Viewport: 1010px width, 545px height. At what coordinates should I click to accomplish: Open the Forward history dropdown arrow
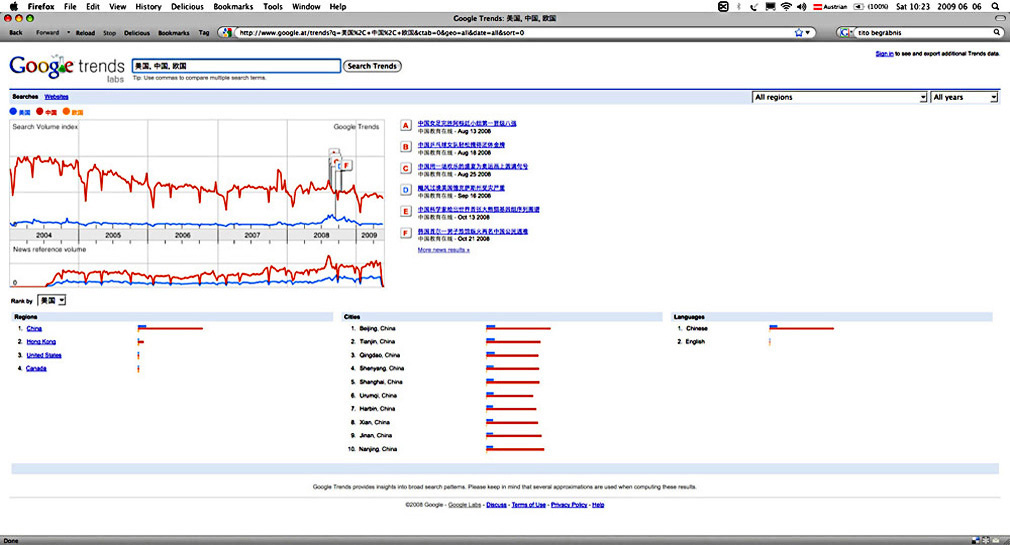click(x=68, y=33)
